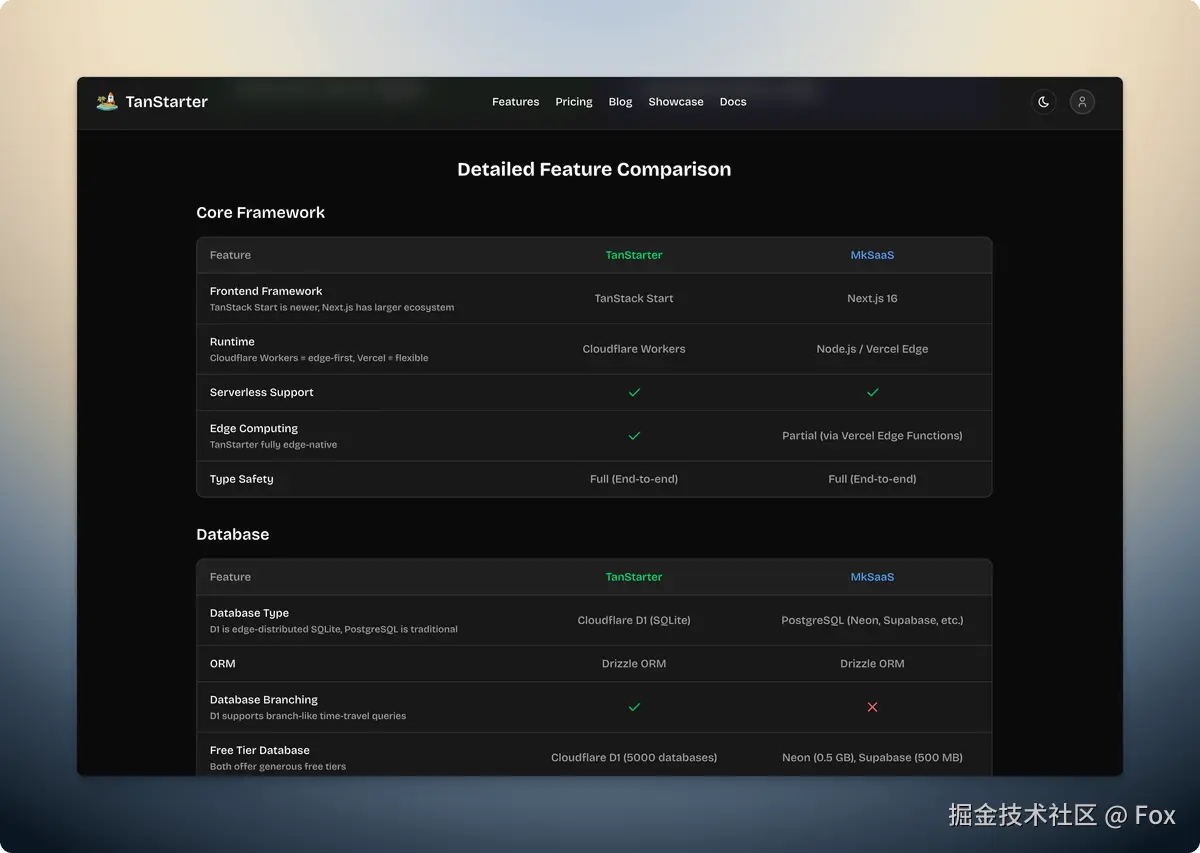
Task: Click the branch-like time-travel queries note
Action: point(308,716)
